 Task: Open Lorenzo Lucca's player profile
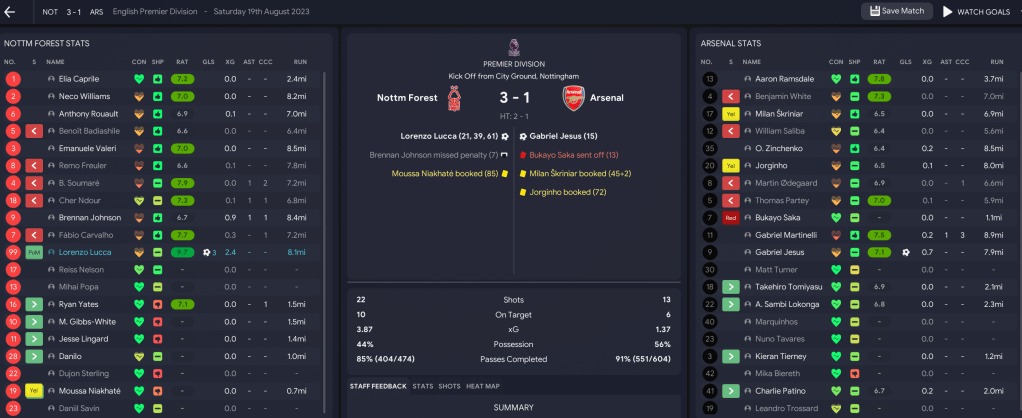89,252
